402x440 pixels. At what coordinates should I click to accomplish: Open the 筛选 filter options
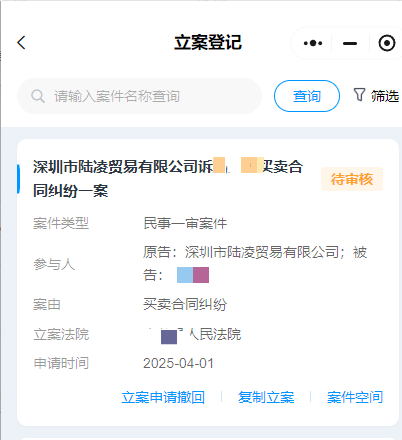coord(376,96)
